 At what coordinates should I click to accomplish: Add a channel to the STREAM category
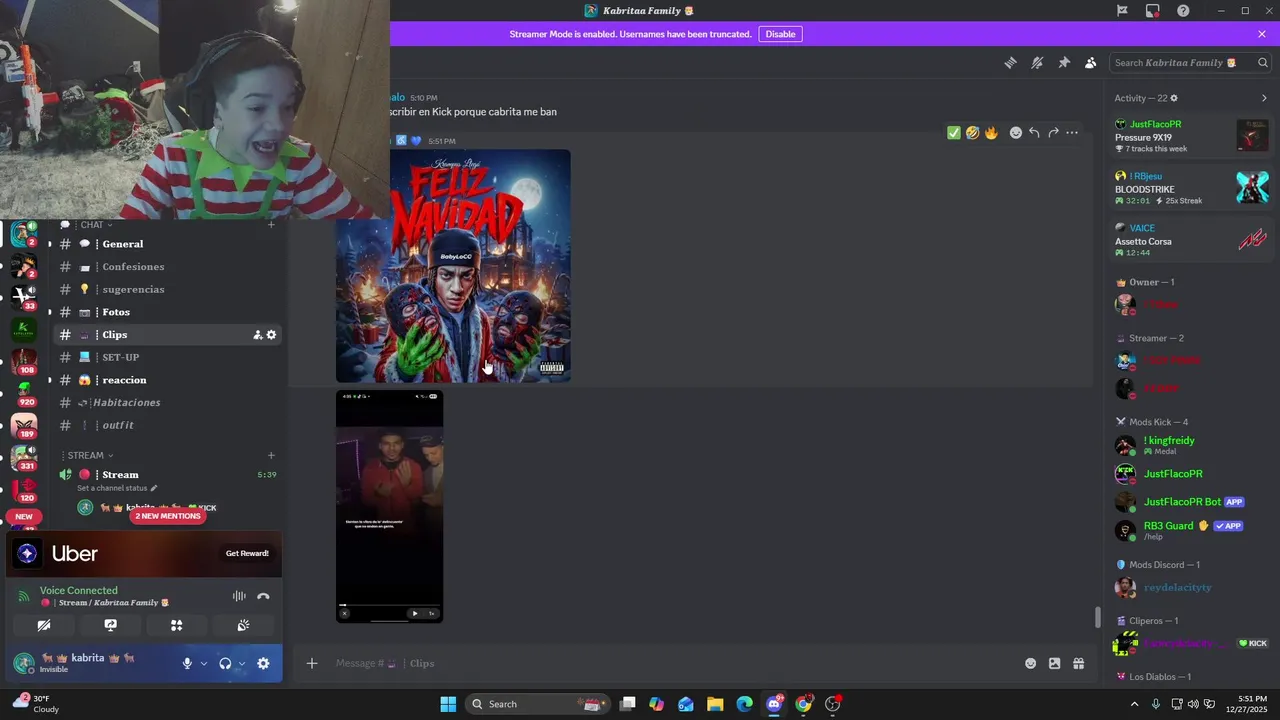271,455
